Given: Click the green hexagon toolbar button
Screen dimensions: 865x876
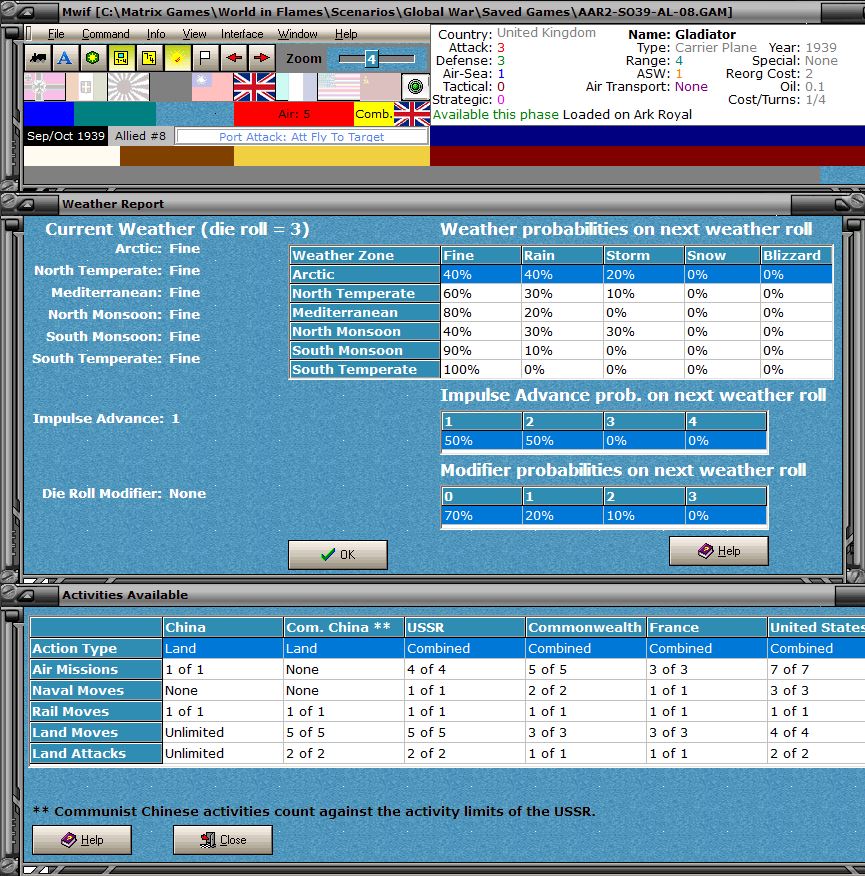Looking at the screenshot, I should tap(93, 58).
